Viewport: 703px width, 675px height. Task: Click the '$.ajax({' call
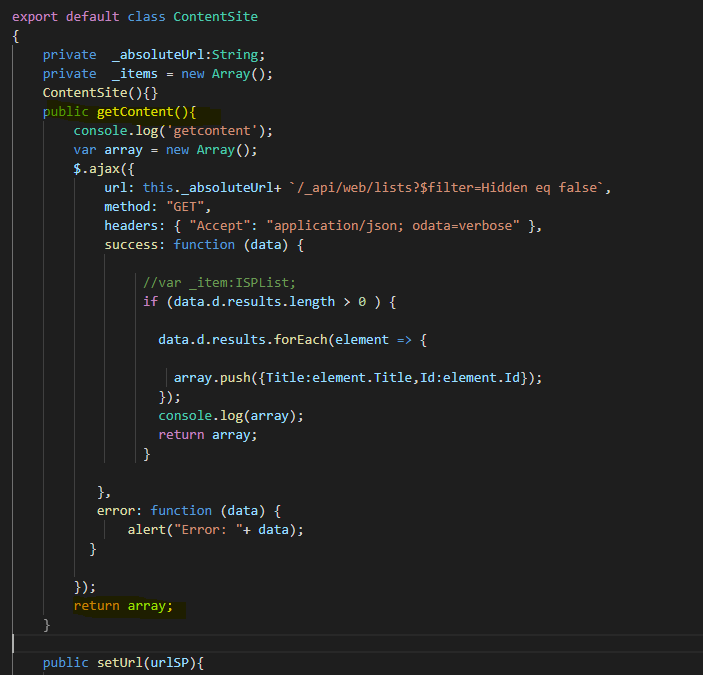[104, 169]
